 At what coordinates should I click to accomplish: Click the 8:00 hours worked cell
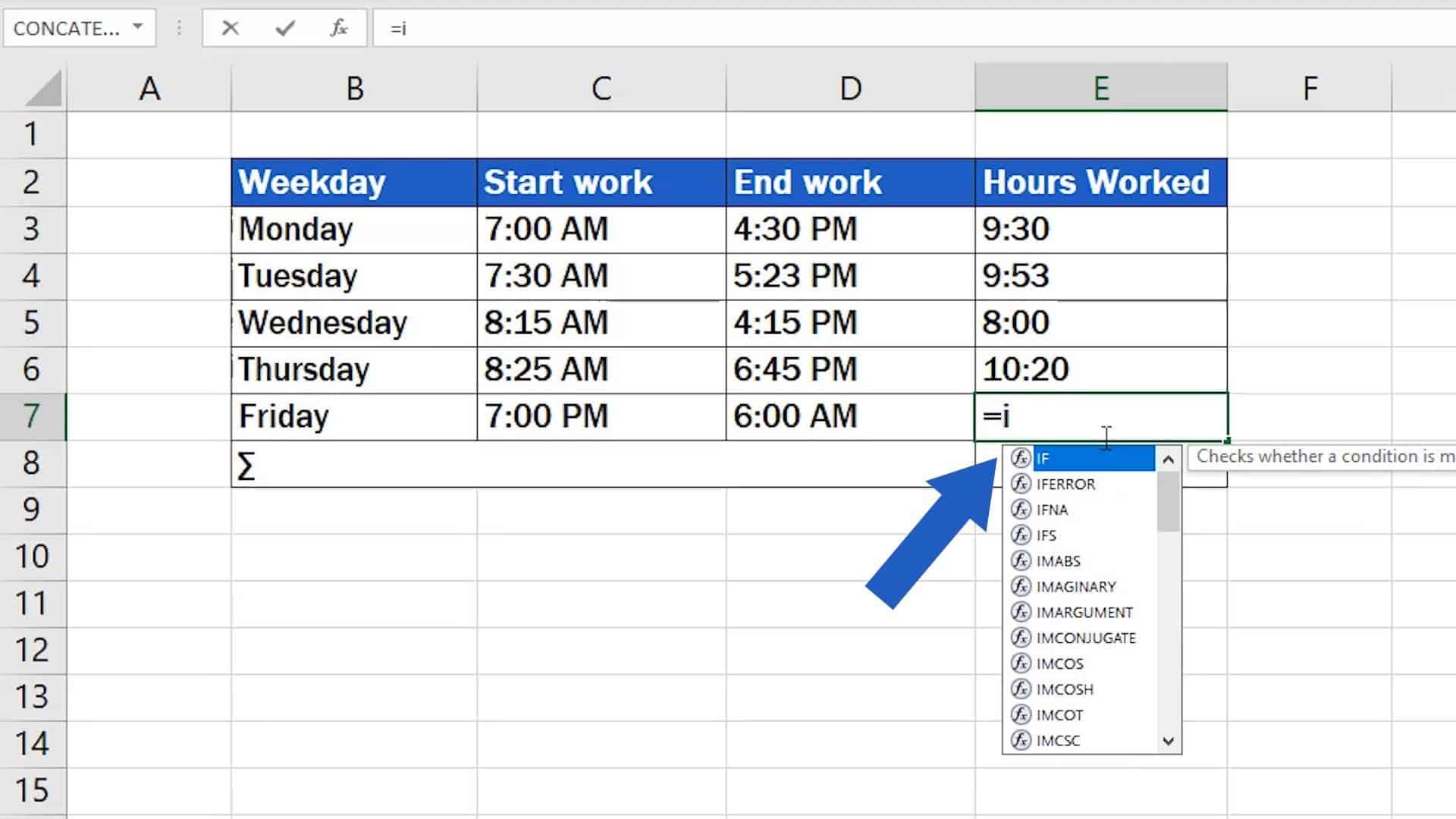tap(1101, 323)
